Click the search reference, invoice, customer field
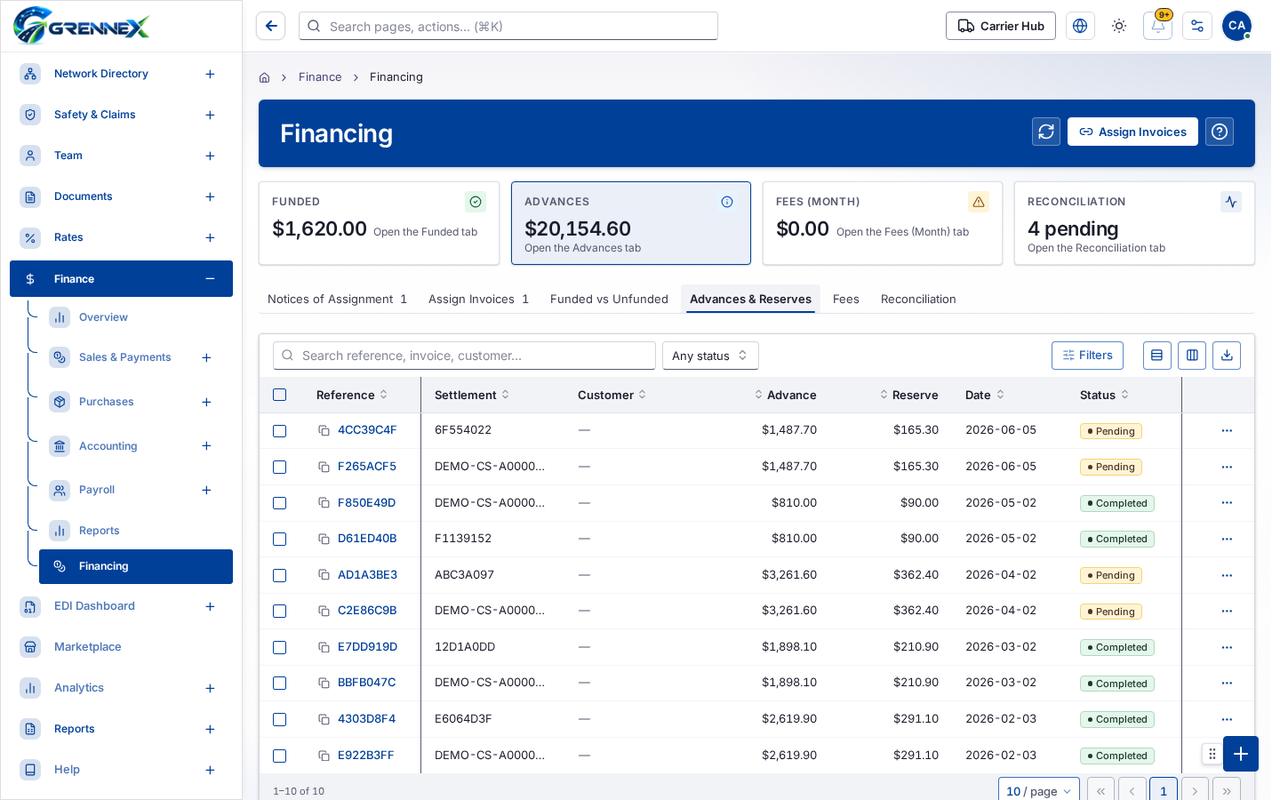Viewport: 1280px width, 800px height. pos(464,356)
